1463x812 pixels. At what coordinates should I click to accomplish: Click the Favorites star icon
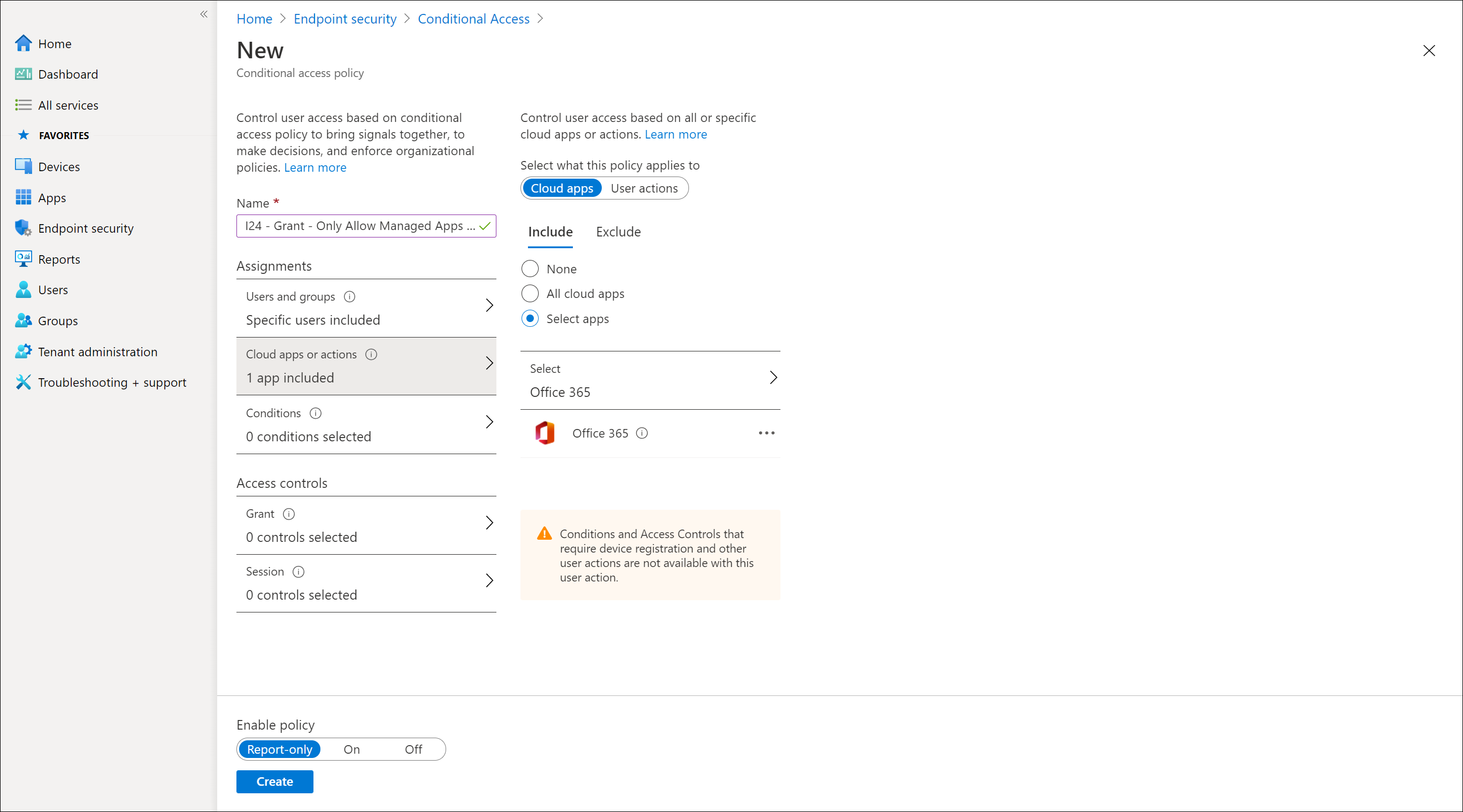(24, 135)
